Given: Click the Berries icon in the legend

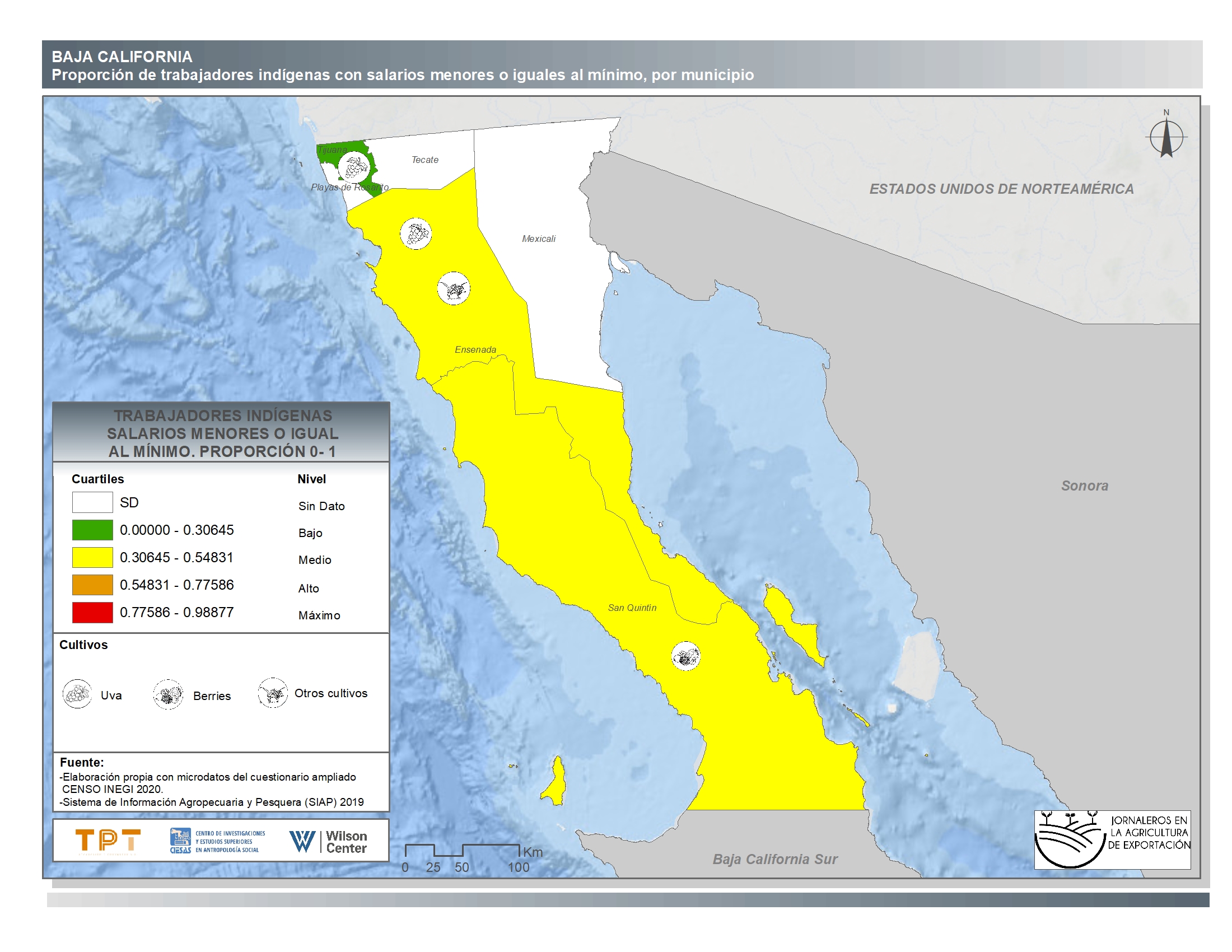Looking at the screenshot, I should 168,694.
